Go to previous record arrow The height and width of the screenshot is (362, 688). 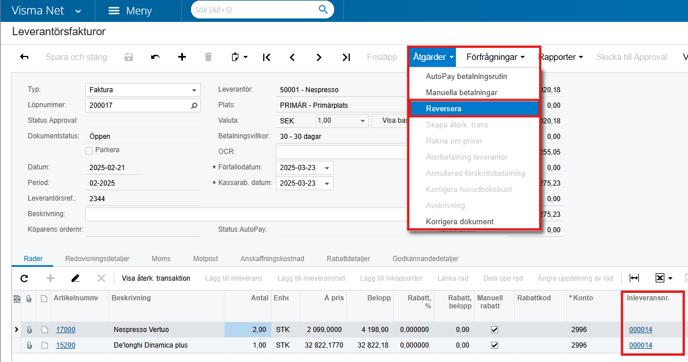(x=292, y=57)
